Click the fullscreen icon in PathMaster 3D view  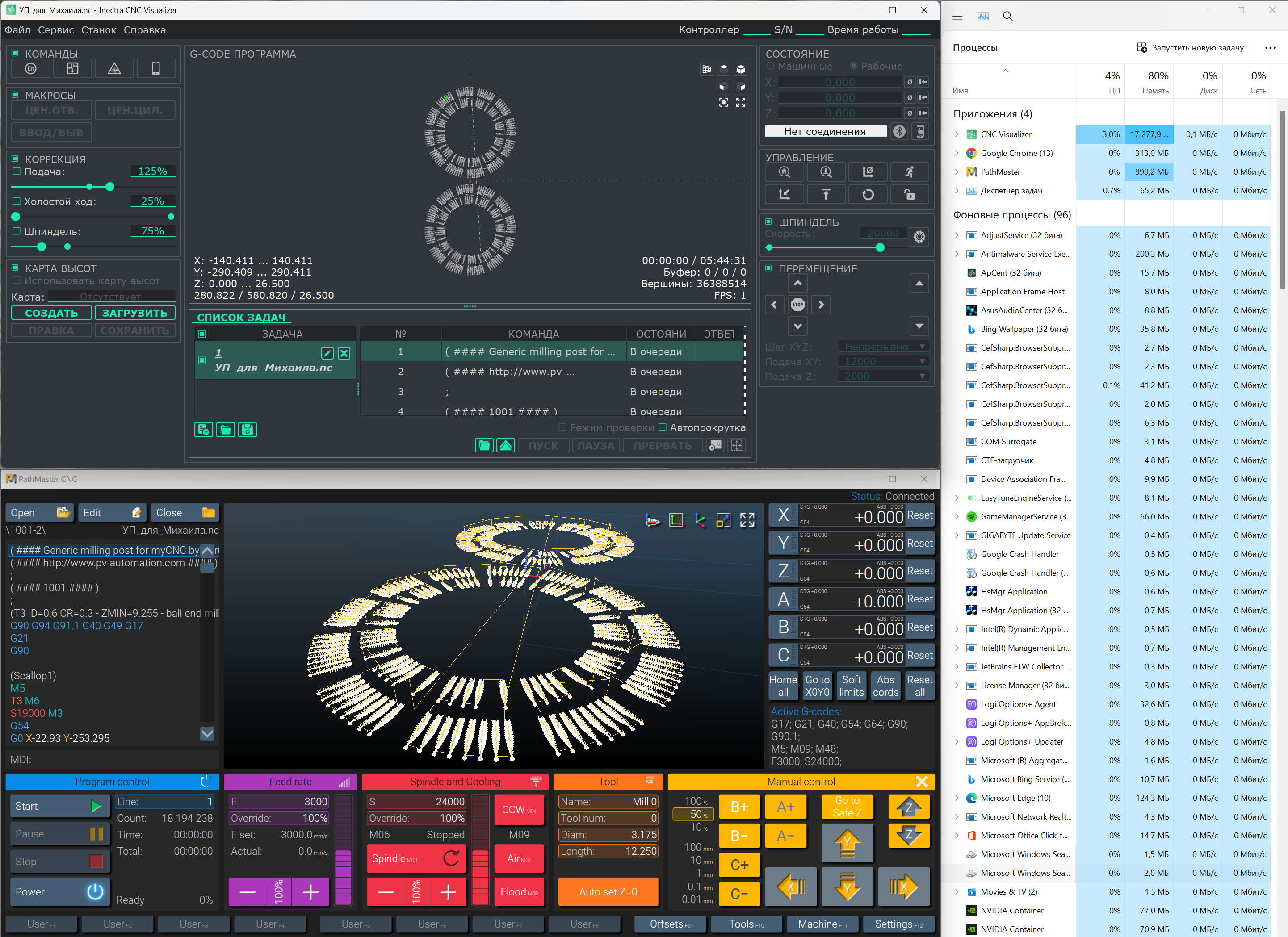coord(747,519)
